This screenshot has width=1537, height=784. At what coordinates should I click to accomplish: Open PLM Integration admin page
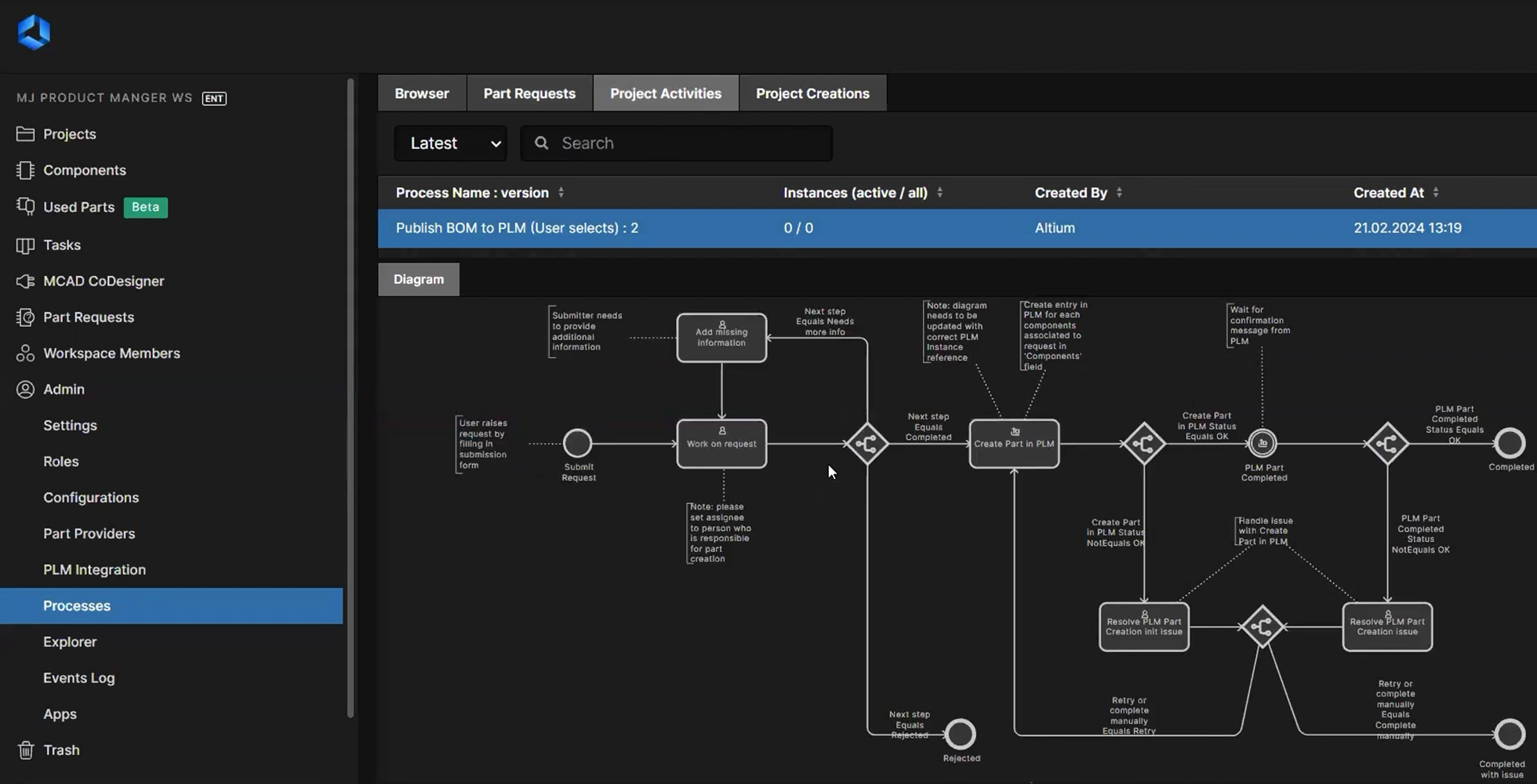94,570
